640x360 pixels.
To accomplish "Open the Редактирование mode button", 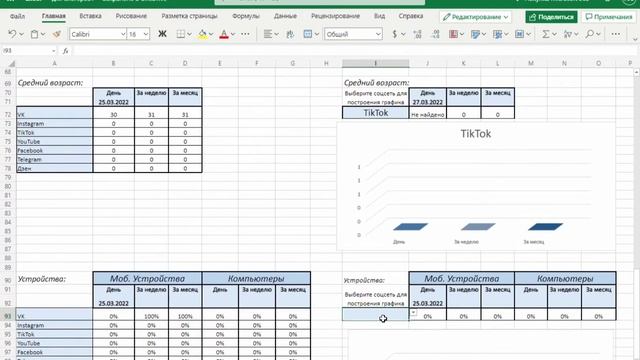I will point(476,17).
